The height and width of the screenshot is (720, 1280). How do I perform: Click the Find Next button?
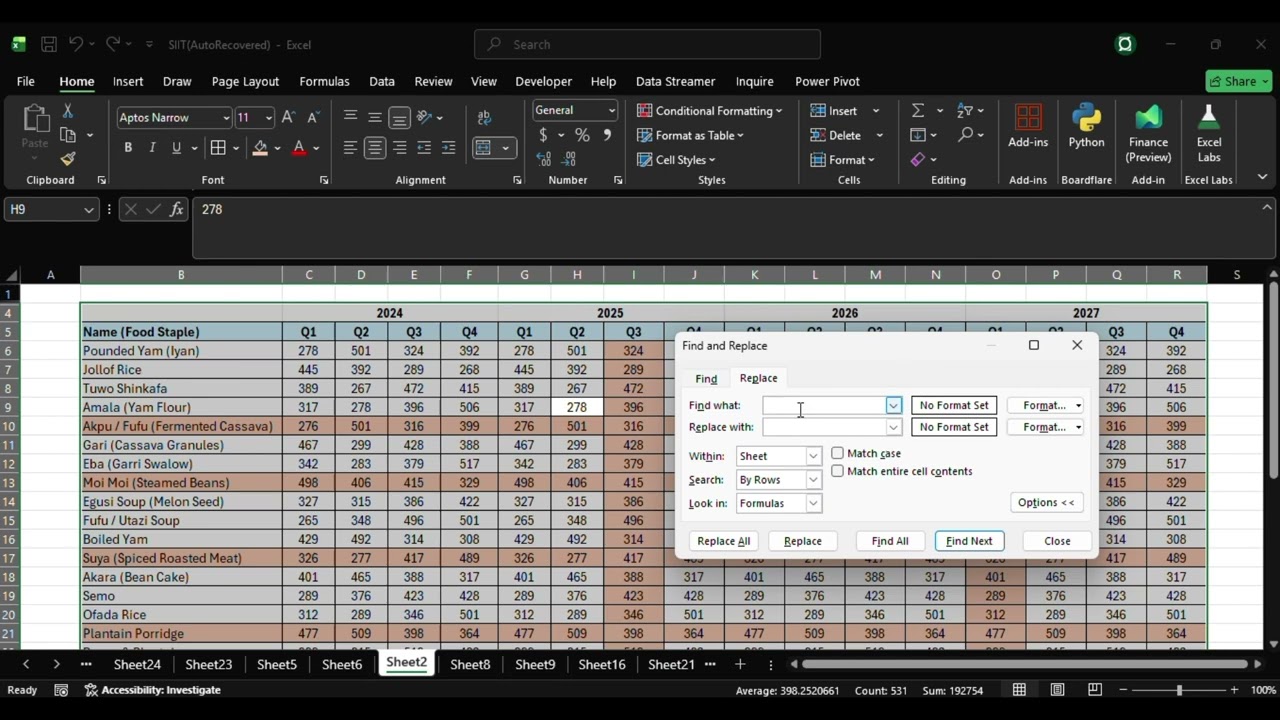point(969,541)
